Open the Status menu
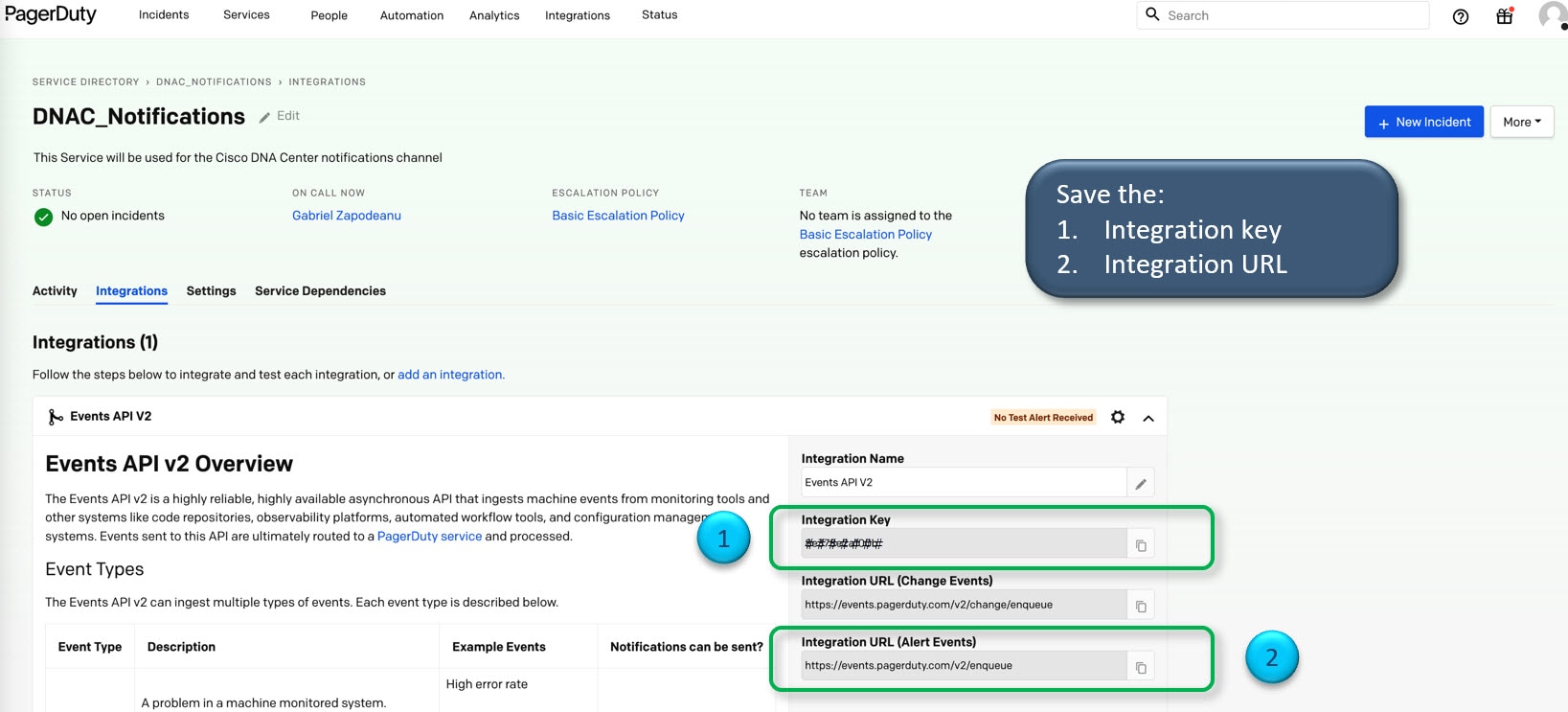 tap(659, 15)
